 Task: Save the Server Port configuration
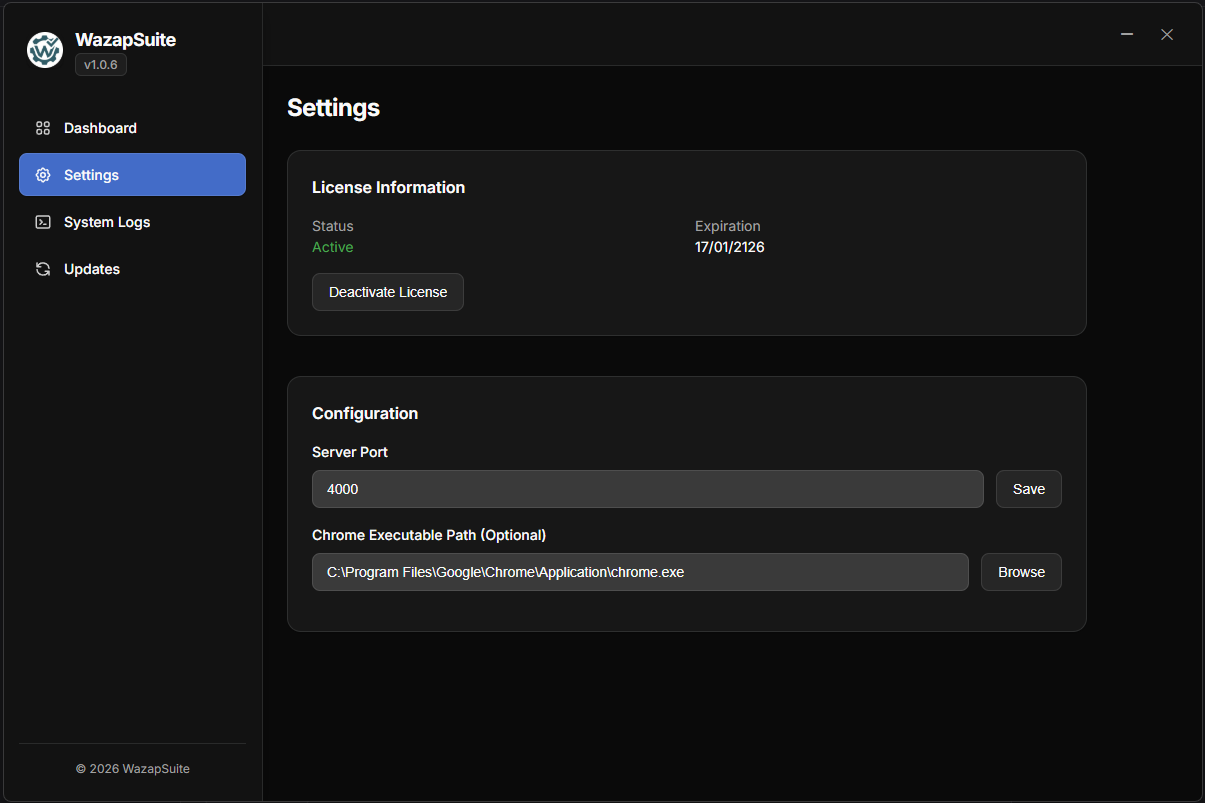[x=1028, y=489]
